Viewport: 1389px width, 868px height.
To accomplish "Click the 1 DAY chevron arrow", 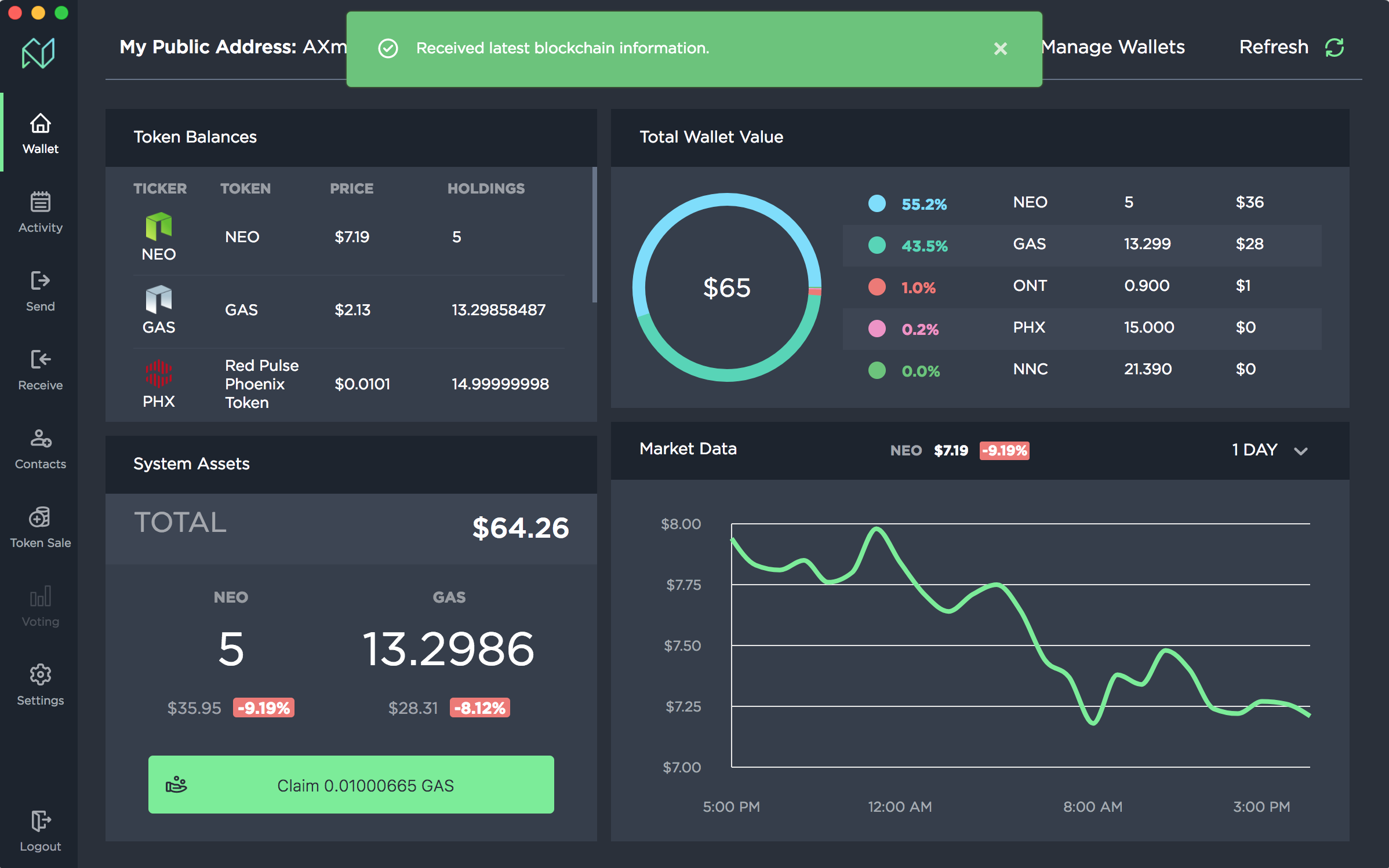I will (x=1301, y=451).
